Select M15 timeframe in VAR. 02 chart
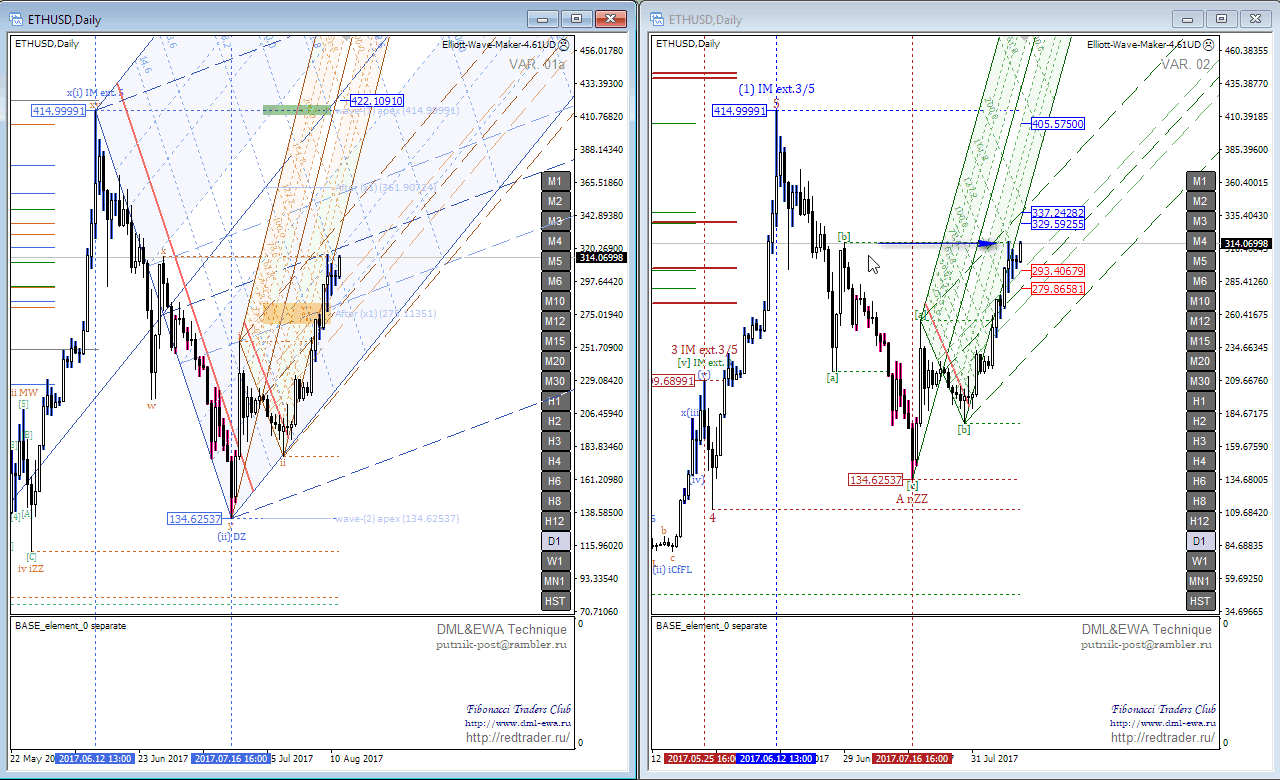The height and width of the screenshot is (780, 1280). 1199,341
